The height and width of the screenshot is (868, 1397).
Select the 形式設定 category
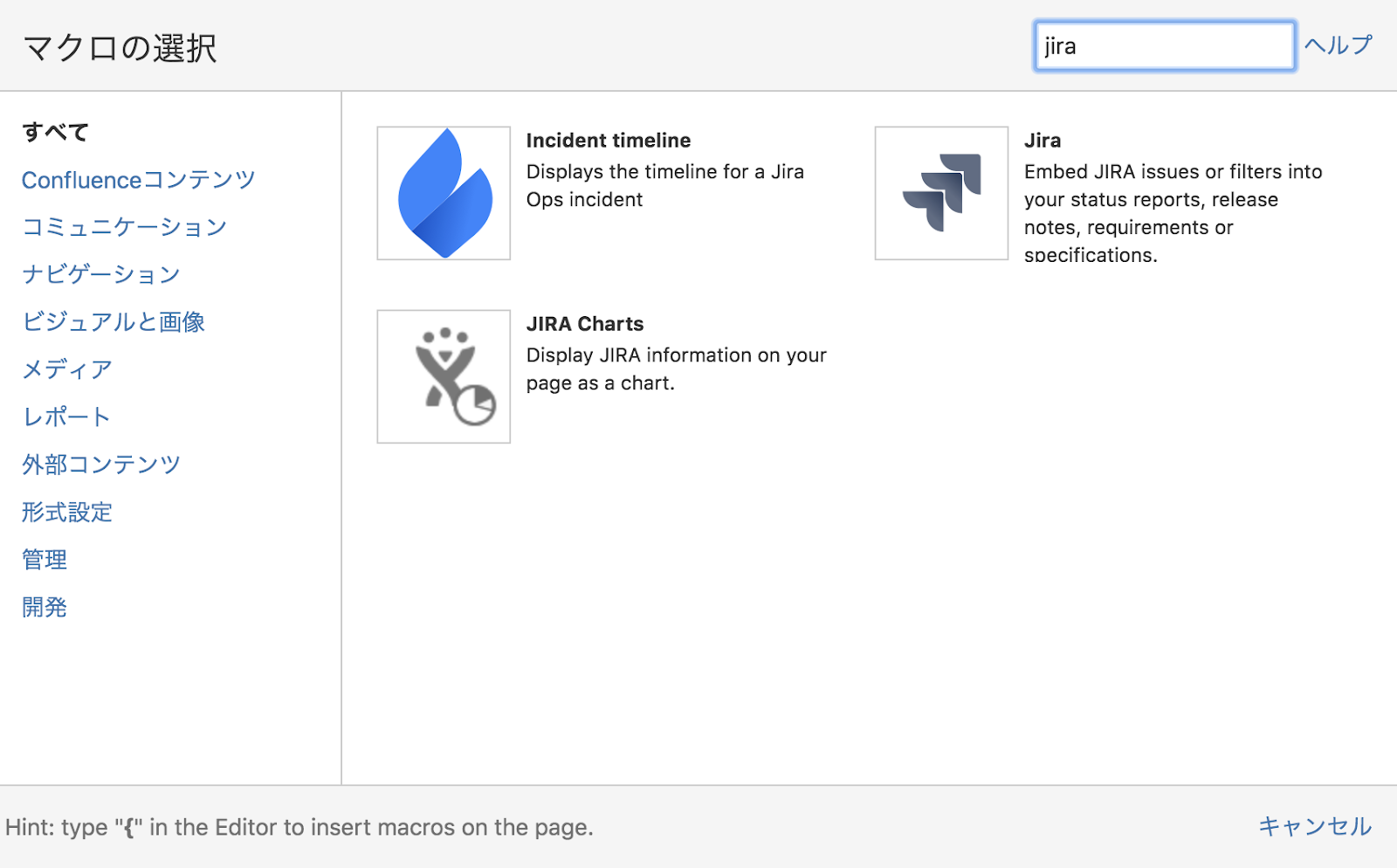pos(67,512)
